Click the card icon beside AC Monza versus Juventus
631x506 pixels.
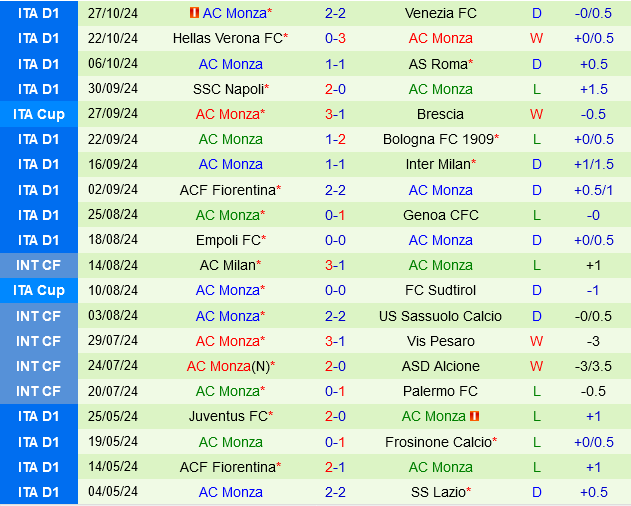pyautogui.click(x=474, y=416)
